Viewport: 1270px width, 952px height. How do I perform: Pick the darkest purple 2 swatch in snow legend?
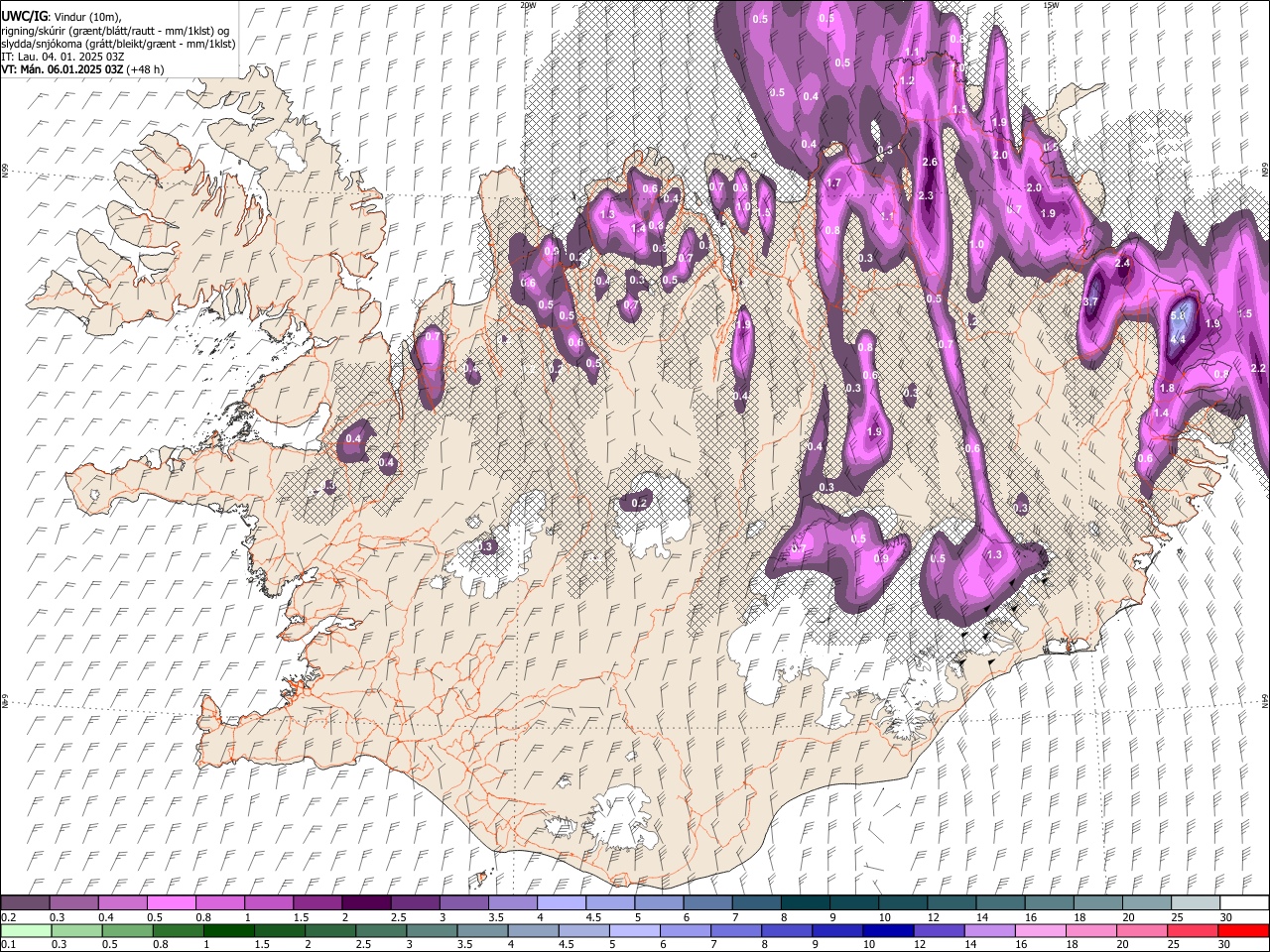[366, 902]
